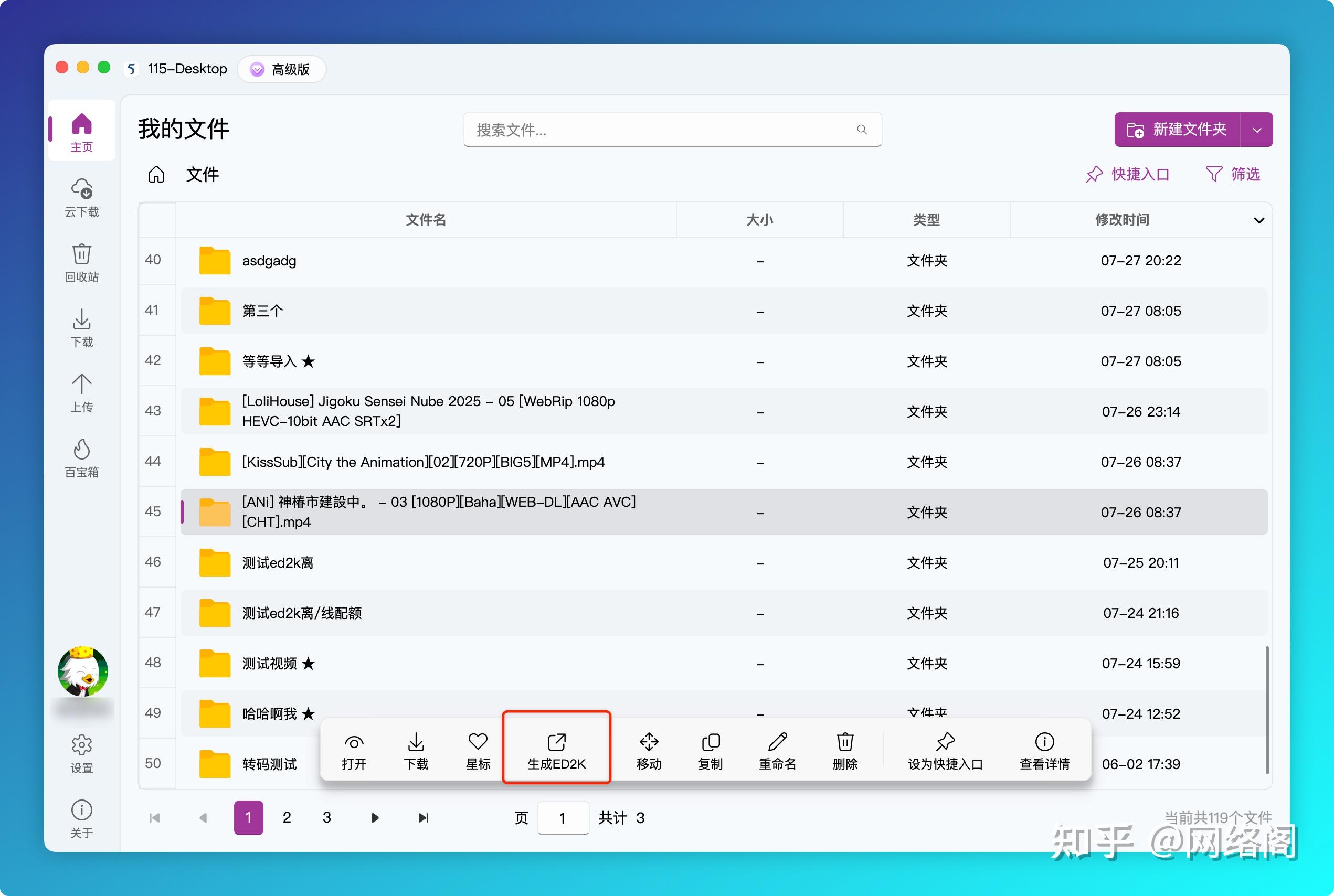Open 快捷入口 quick access

1128,174
